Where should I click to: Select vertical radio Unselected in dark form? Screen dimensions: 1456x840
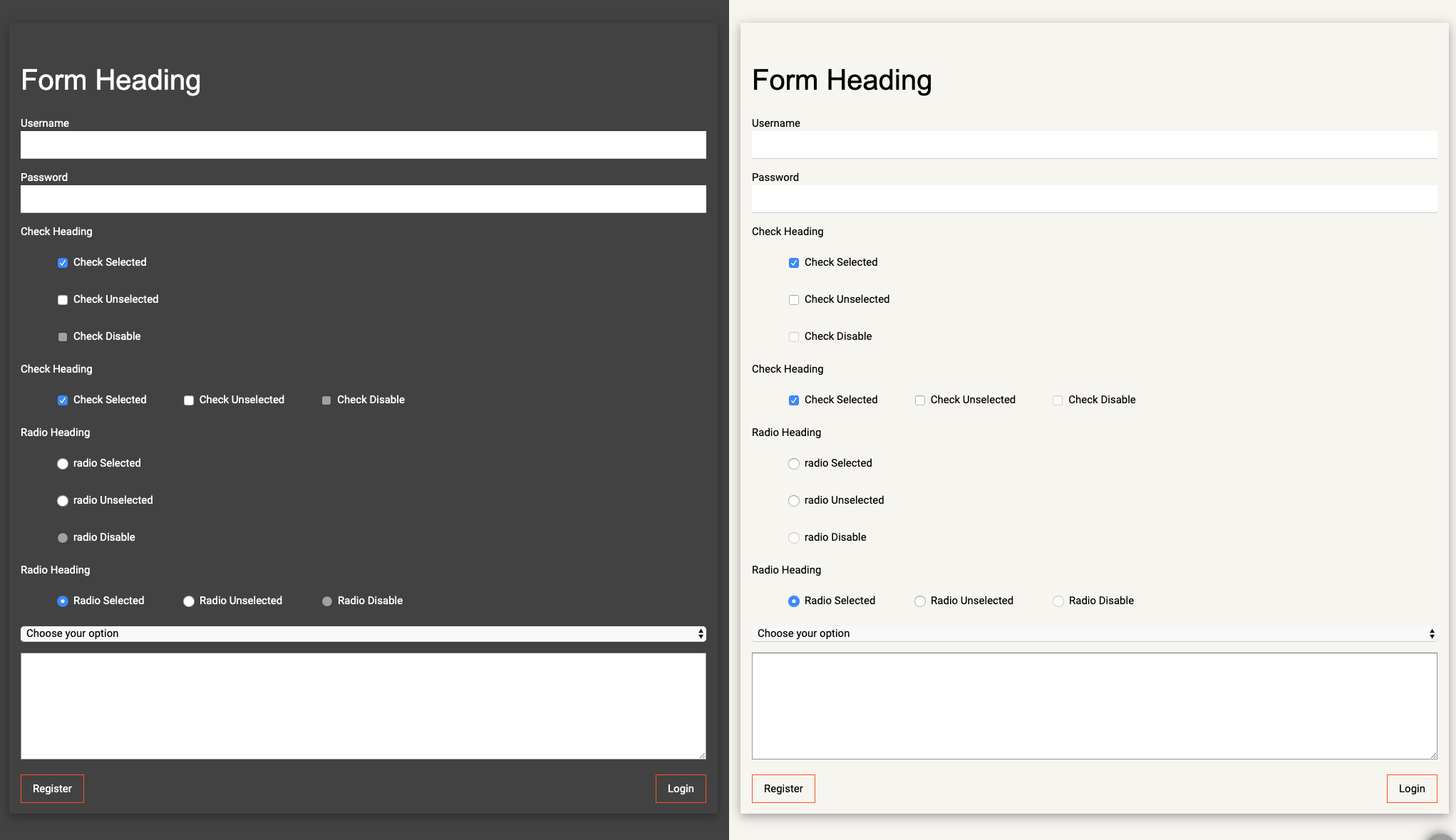click(63, 501)
